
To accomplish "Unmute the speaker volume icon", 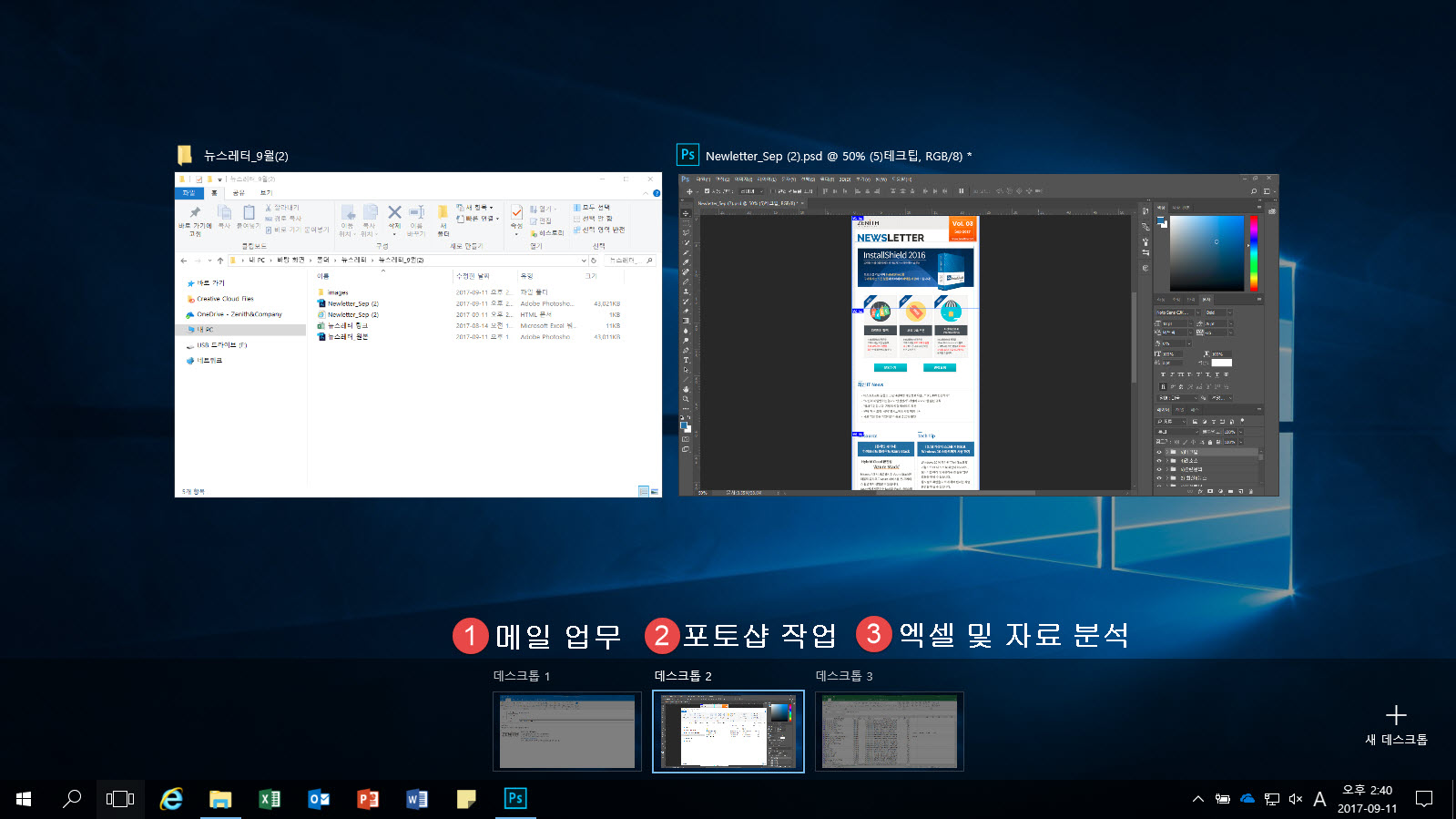I will click(x=1296, y=799).
